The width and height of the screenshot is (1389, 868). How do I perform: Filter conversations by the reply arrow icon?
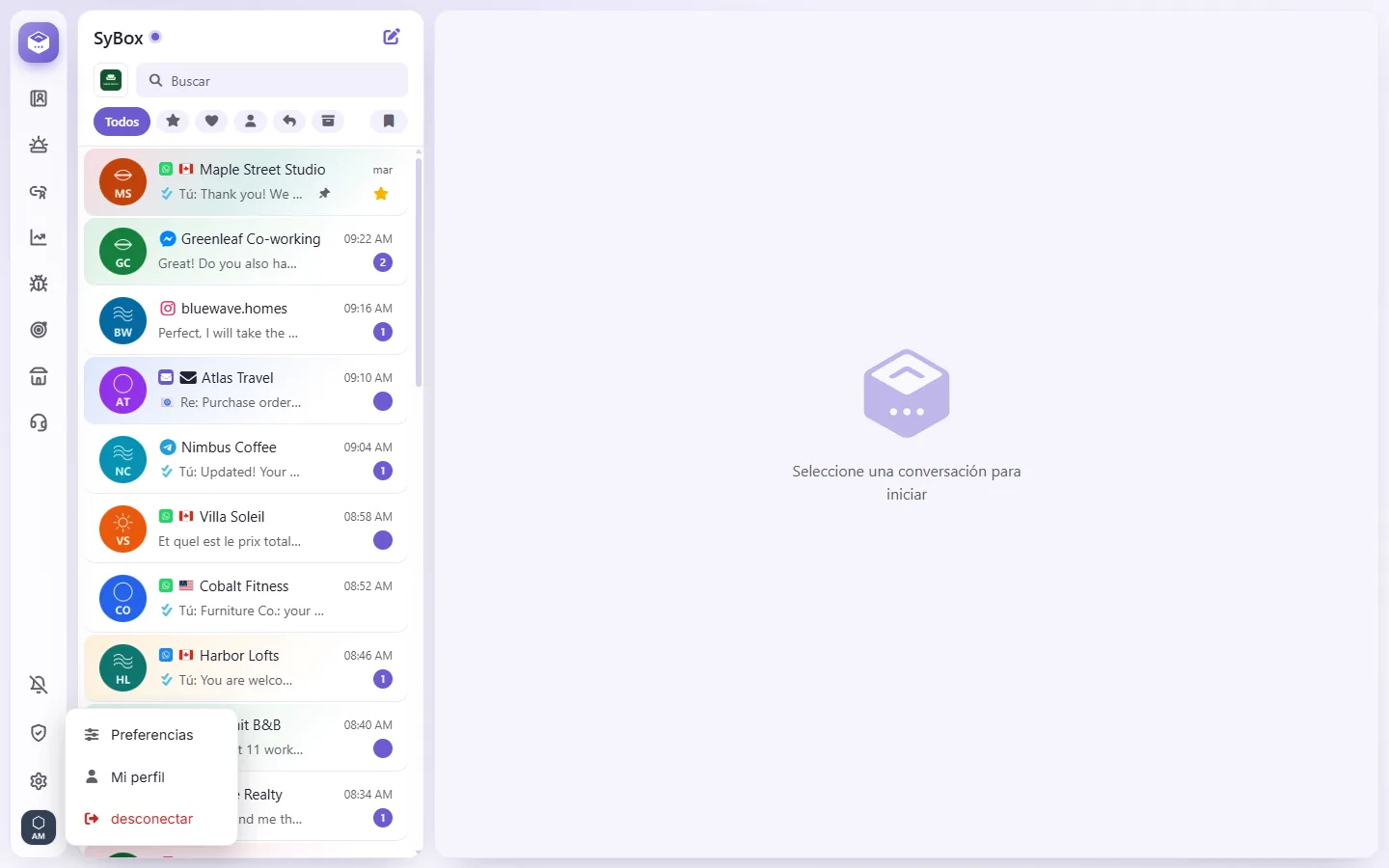coord(289,121)
